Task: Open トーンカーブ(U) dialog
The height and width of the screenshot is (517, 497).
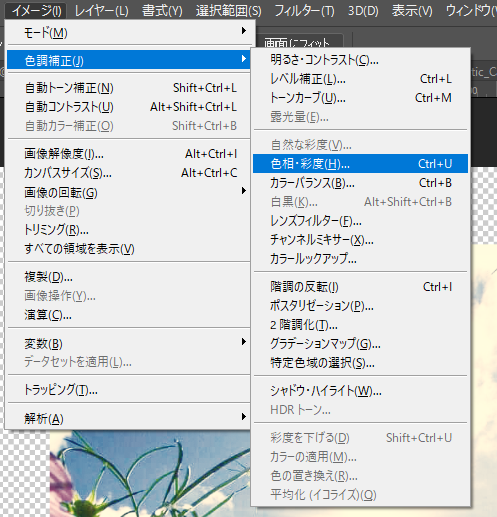Action: pyautogui.click(x=360, y=98)
